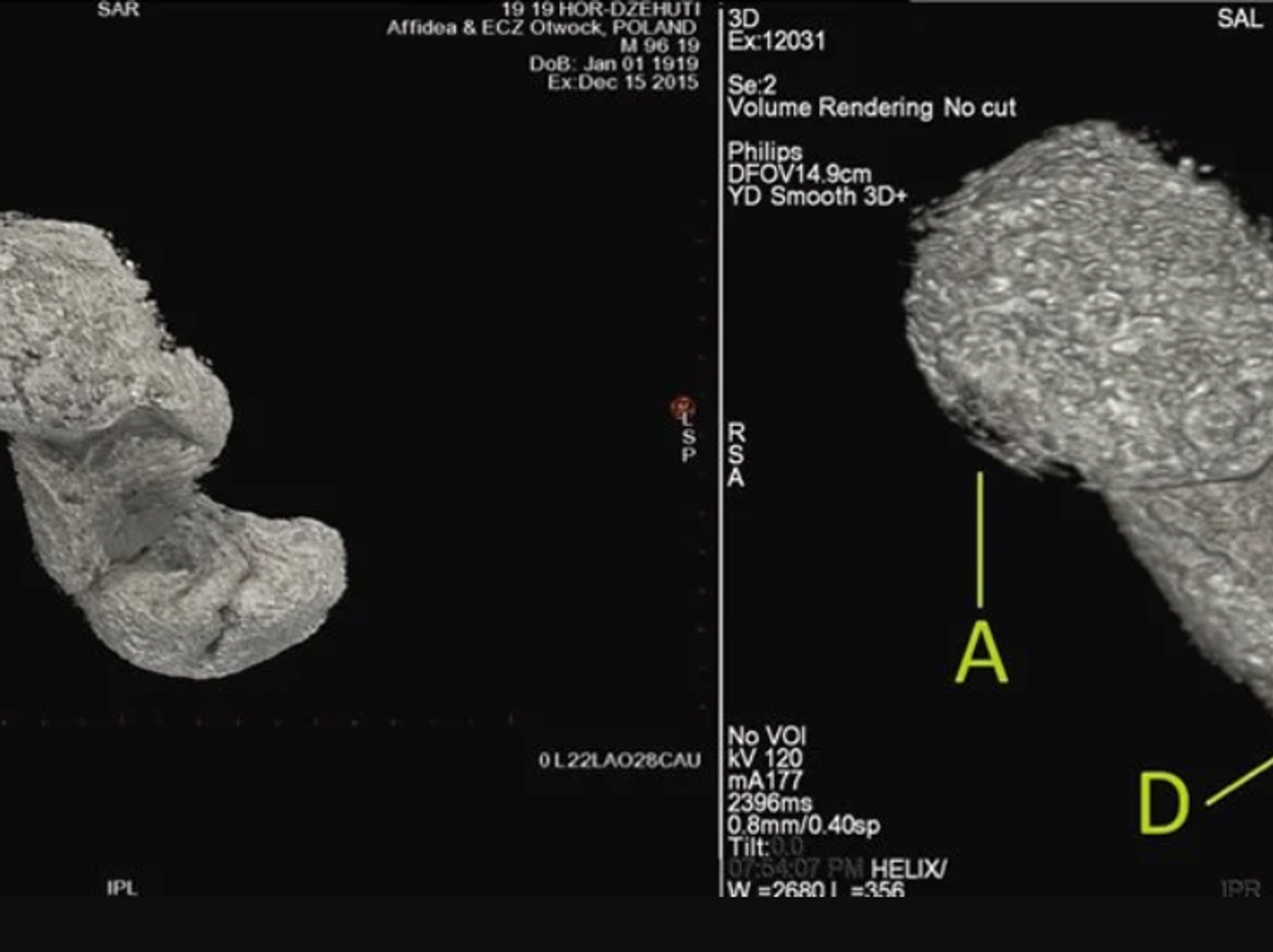Click the W=2680 L=356 window level readout
The image size is (1273, 952).
816,889
